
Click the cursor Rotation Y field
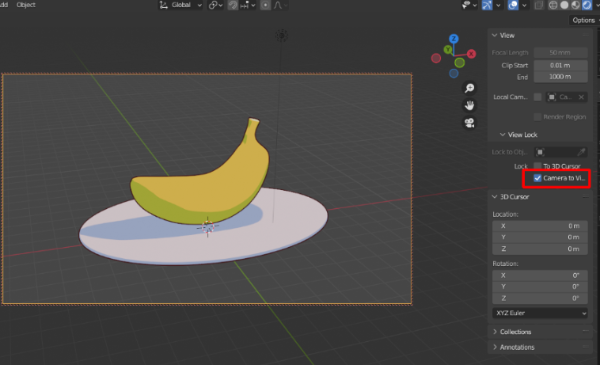[x=540, y=287]
